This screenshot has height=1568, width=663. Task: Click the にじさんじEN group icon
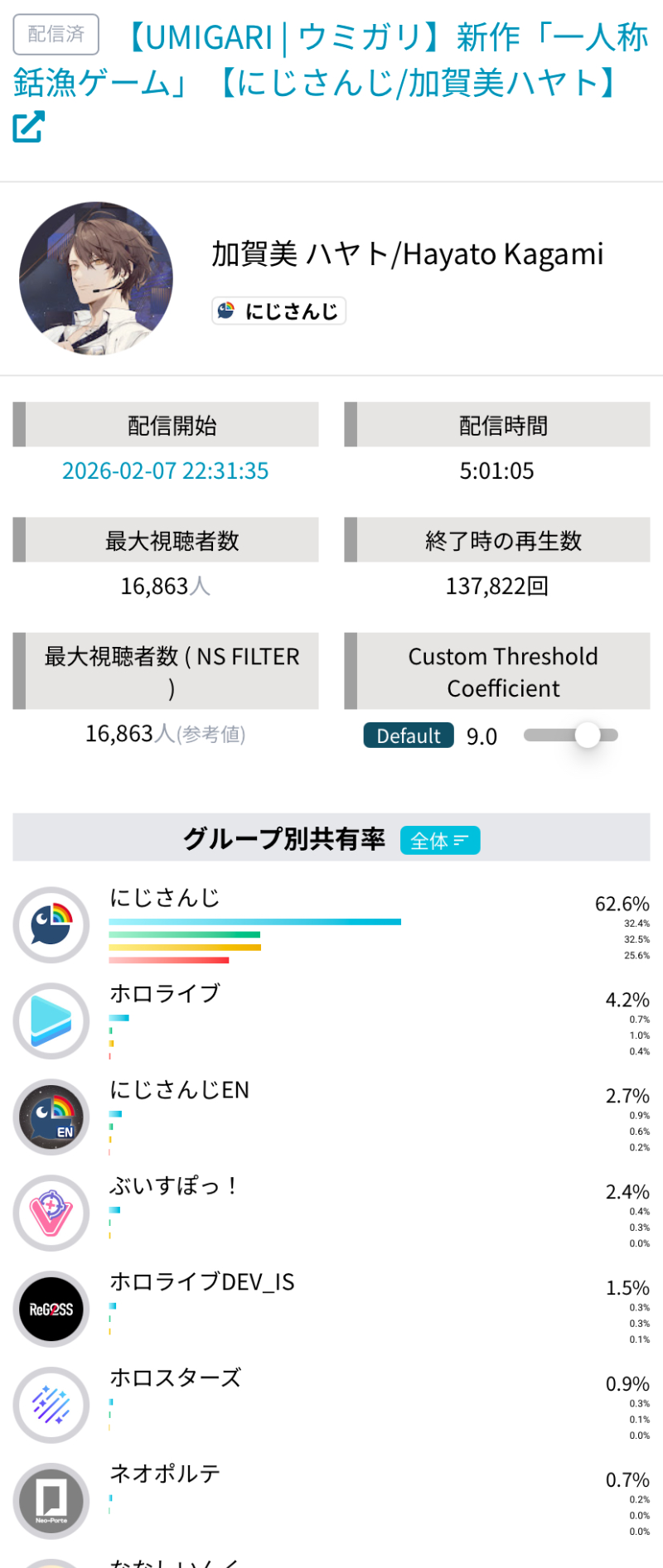51,1117
